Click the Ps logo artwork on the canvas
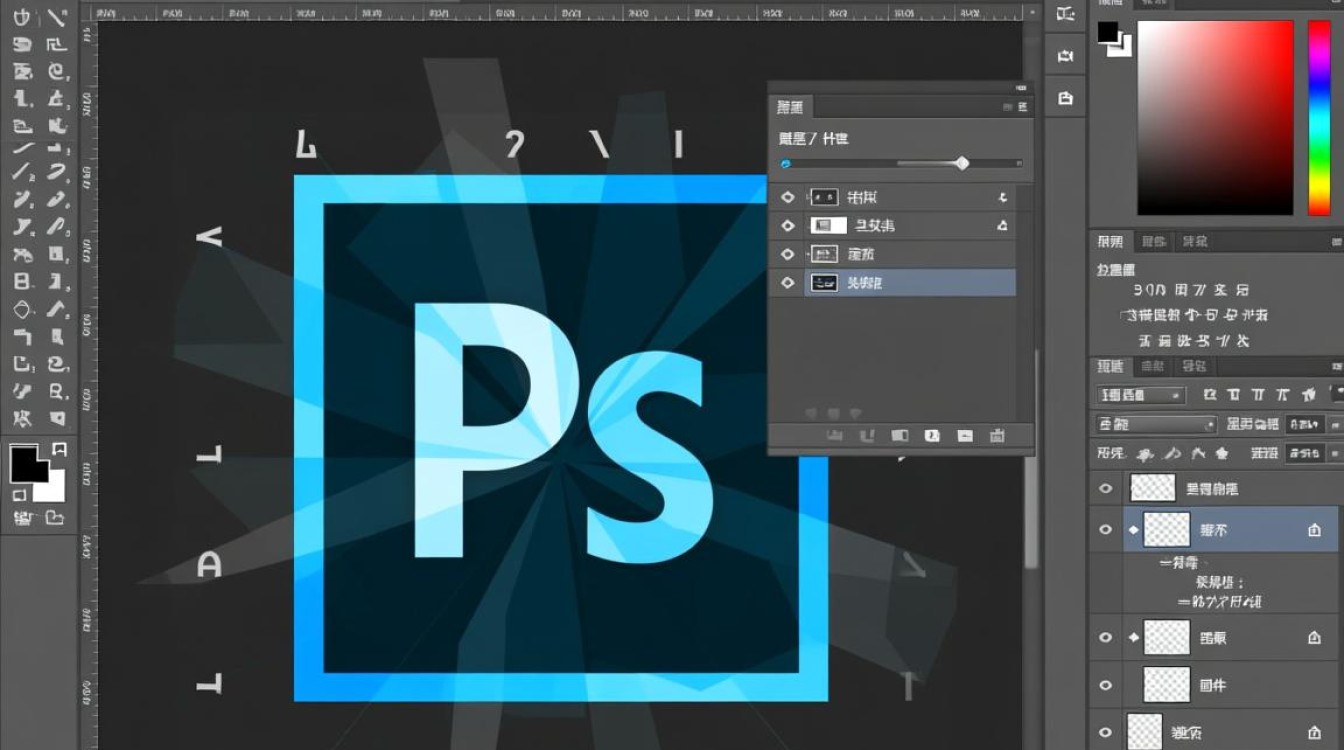Image resolution: width=1344 pixels, height=750 pixels. [x=561, y=438]
